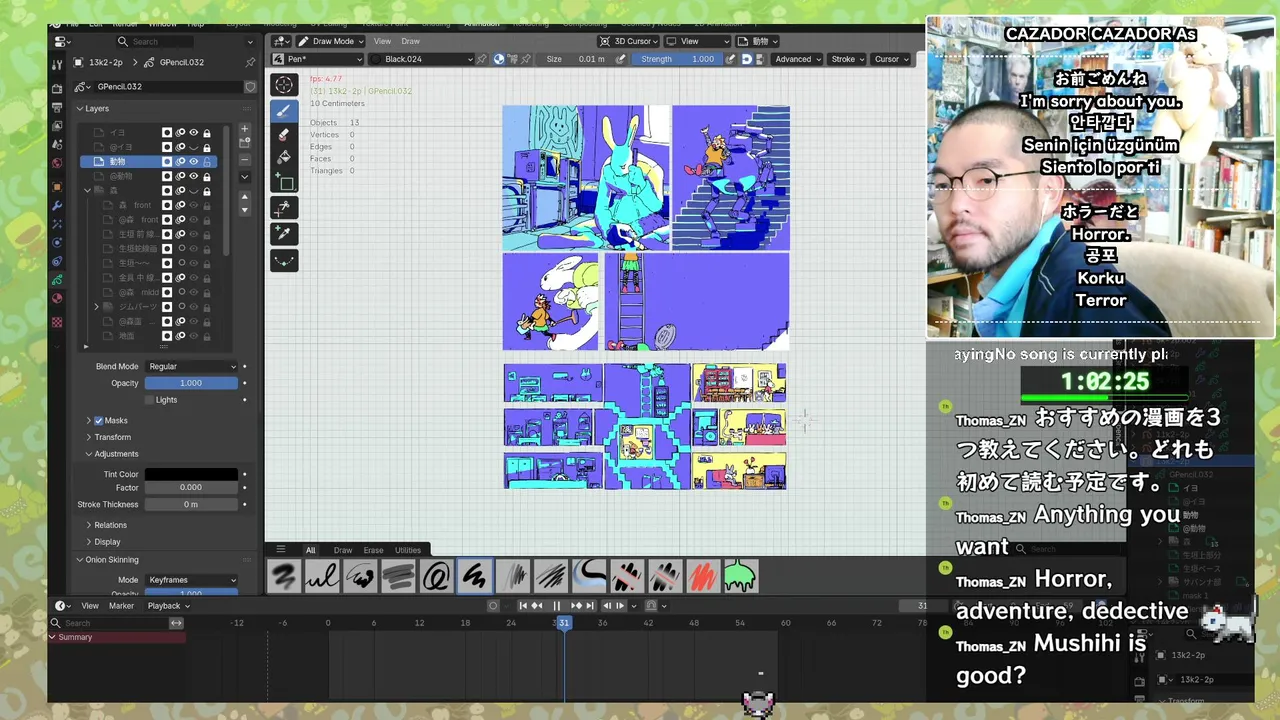Select the Box primitive tool

coord(284,183)
